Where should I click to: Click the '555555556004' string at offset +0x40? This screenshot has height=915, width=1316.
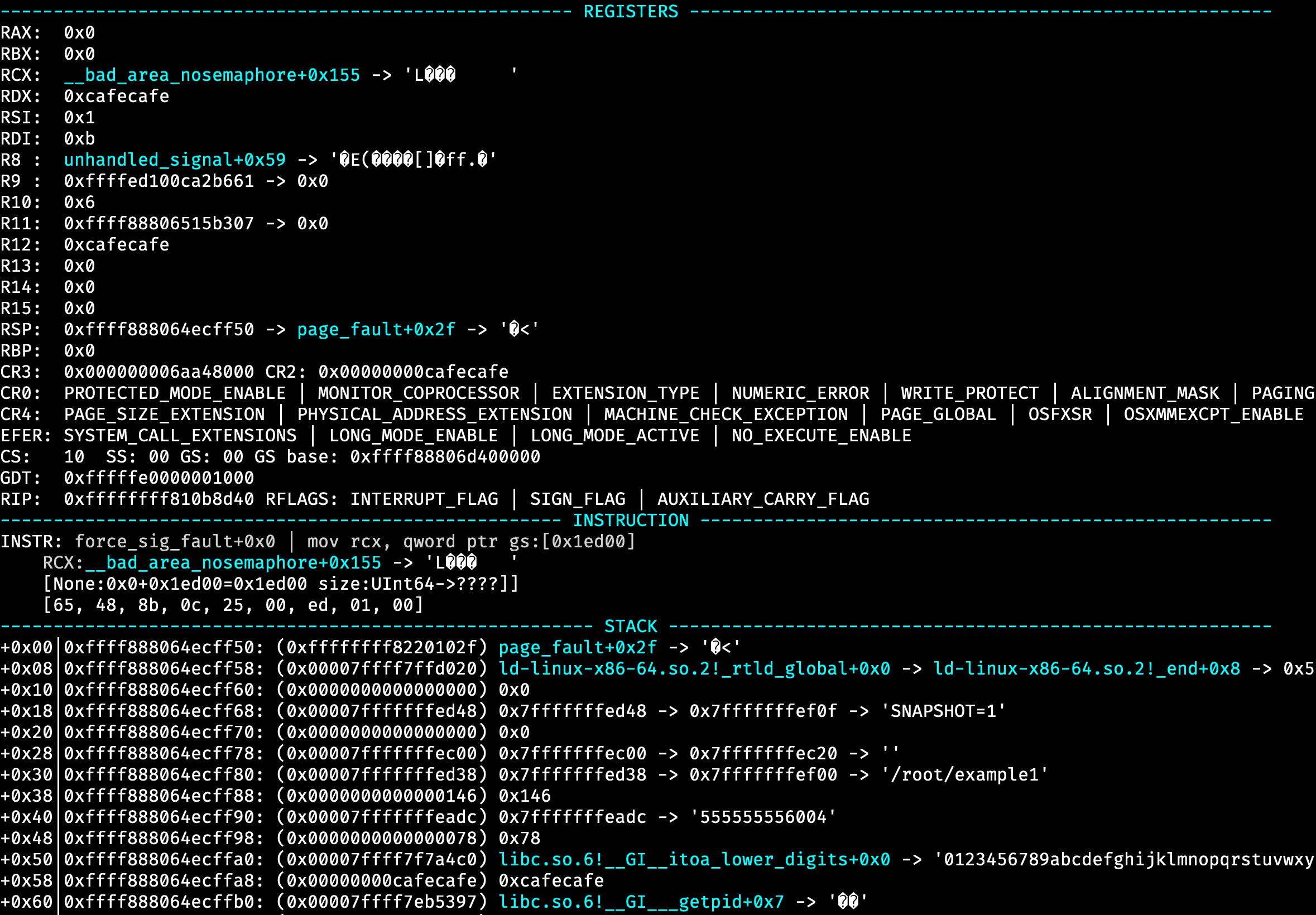click(x=761, y=816)
